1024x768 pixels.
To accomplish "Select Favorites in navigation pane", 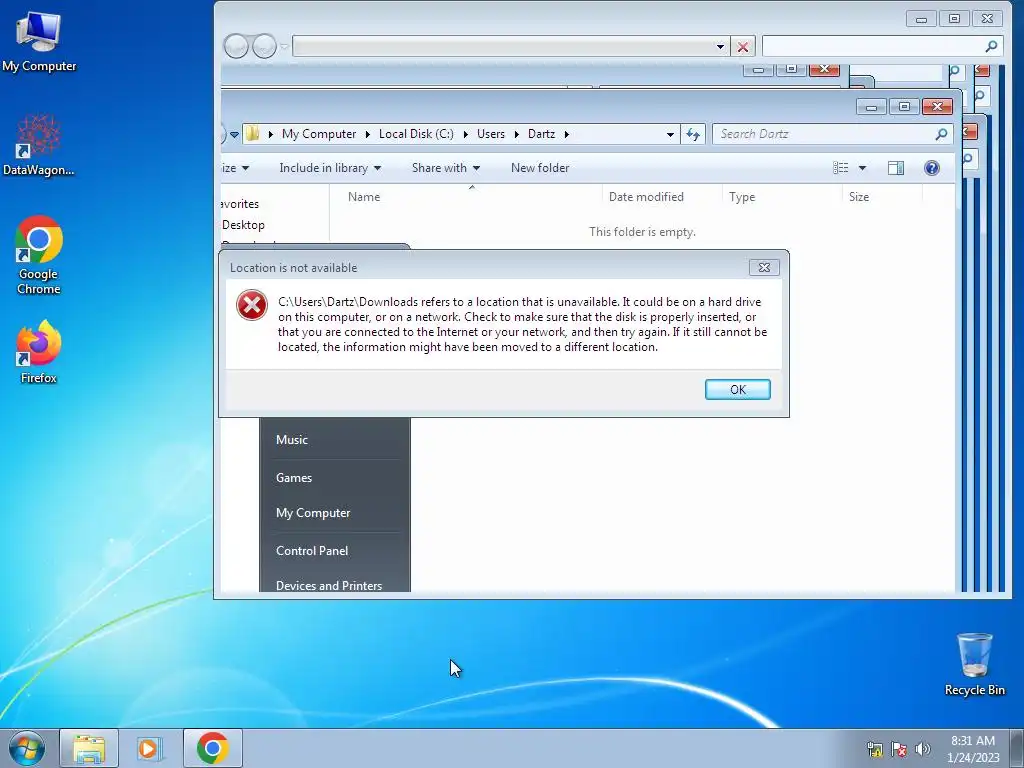I will tap(240, 204).
